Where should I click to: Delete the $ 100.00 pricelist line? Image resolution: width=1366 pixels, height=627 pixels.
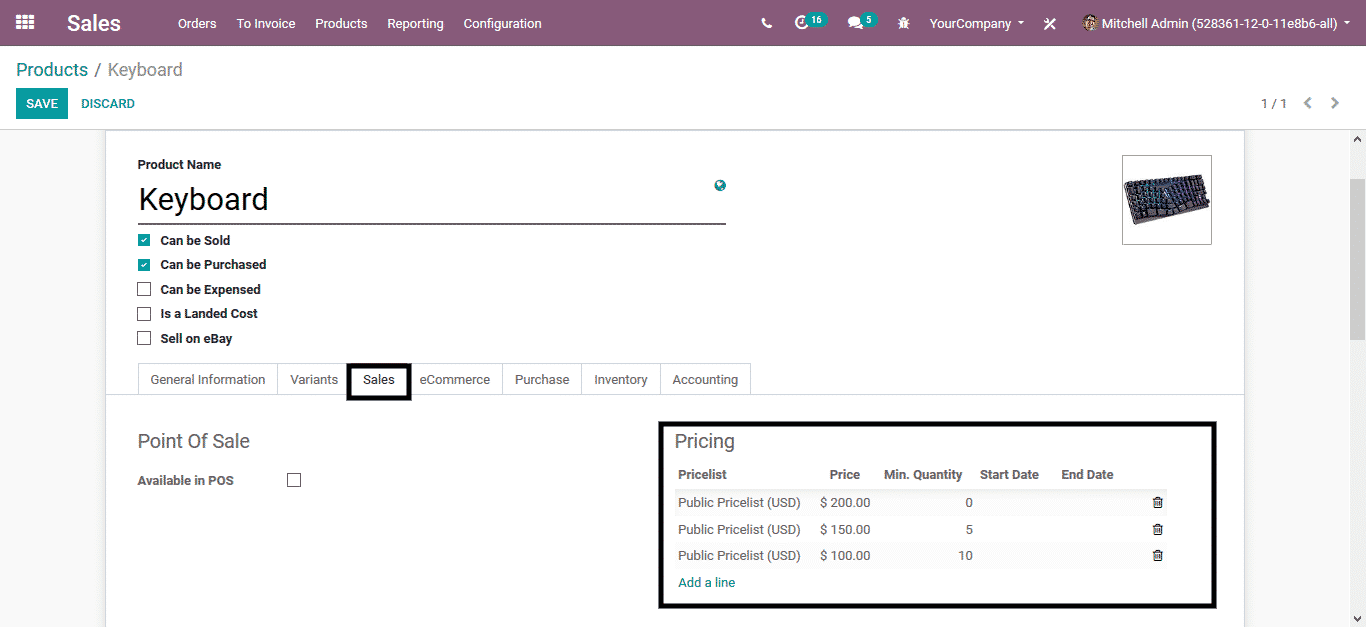pyautogui.click(x=1157, y=556)
